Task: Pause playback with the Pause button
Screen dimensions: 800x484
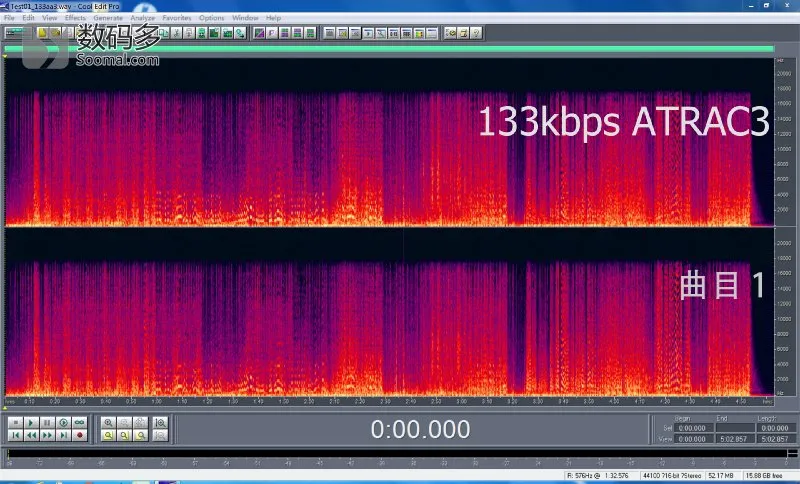Action: [47, 422]
